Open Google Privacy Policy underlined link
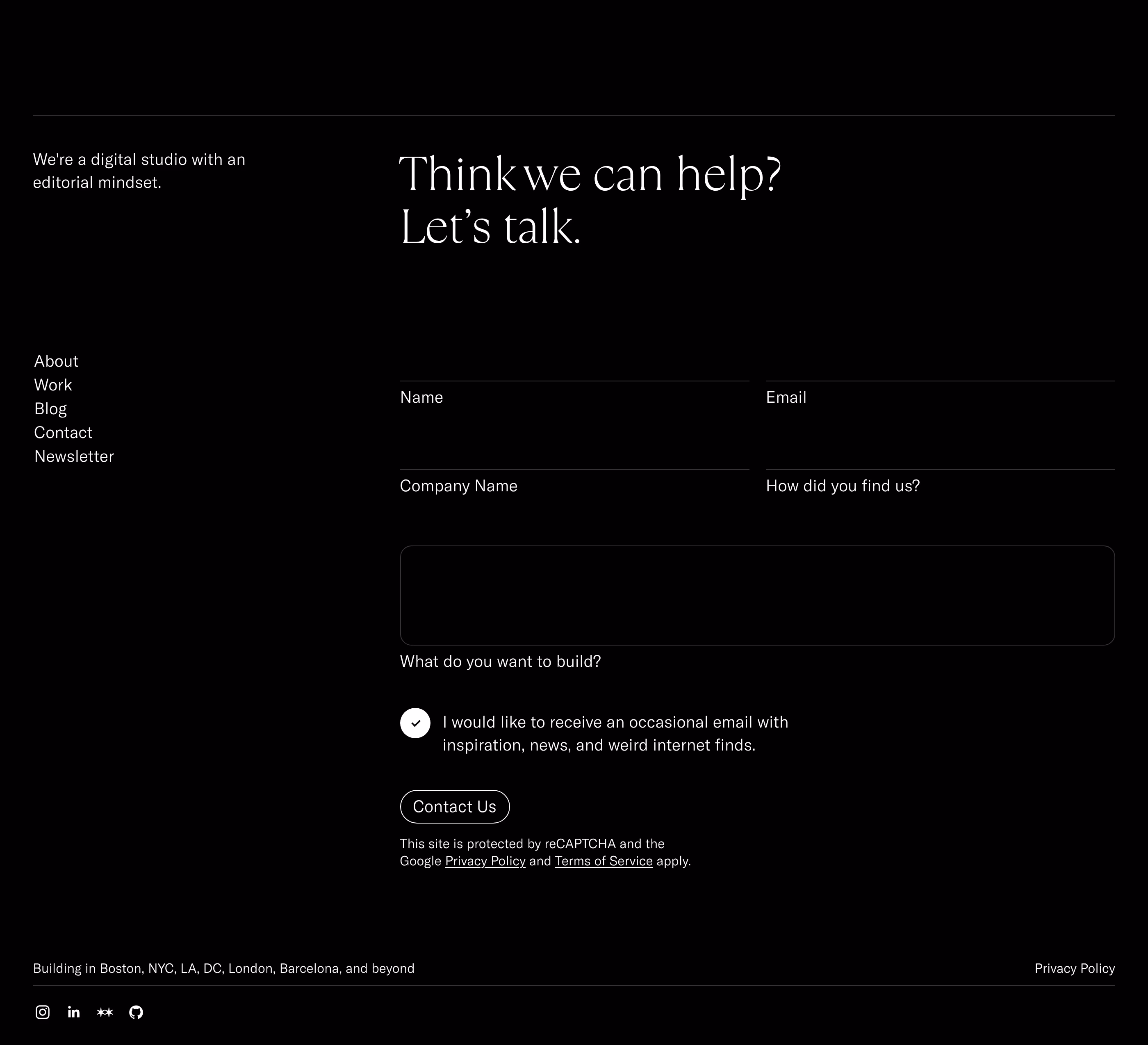 pyautogui.click(x=485, y=860)
